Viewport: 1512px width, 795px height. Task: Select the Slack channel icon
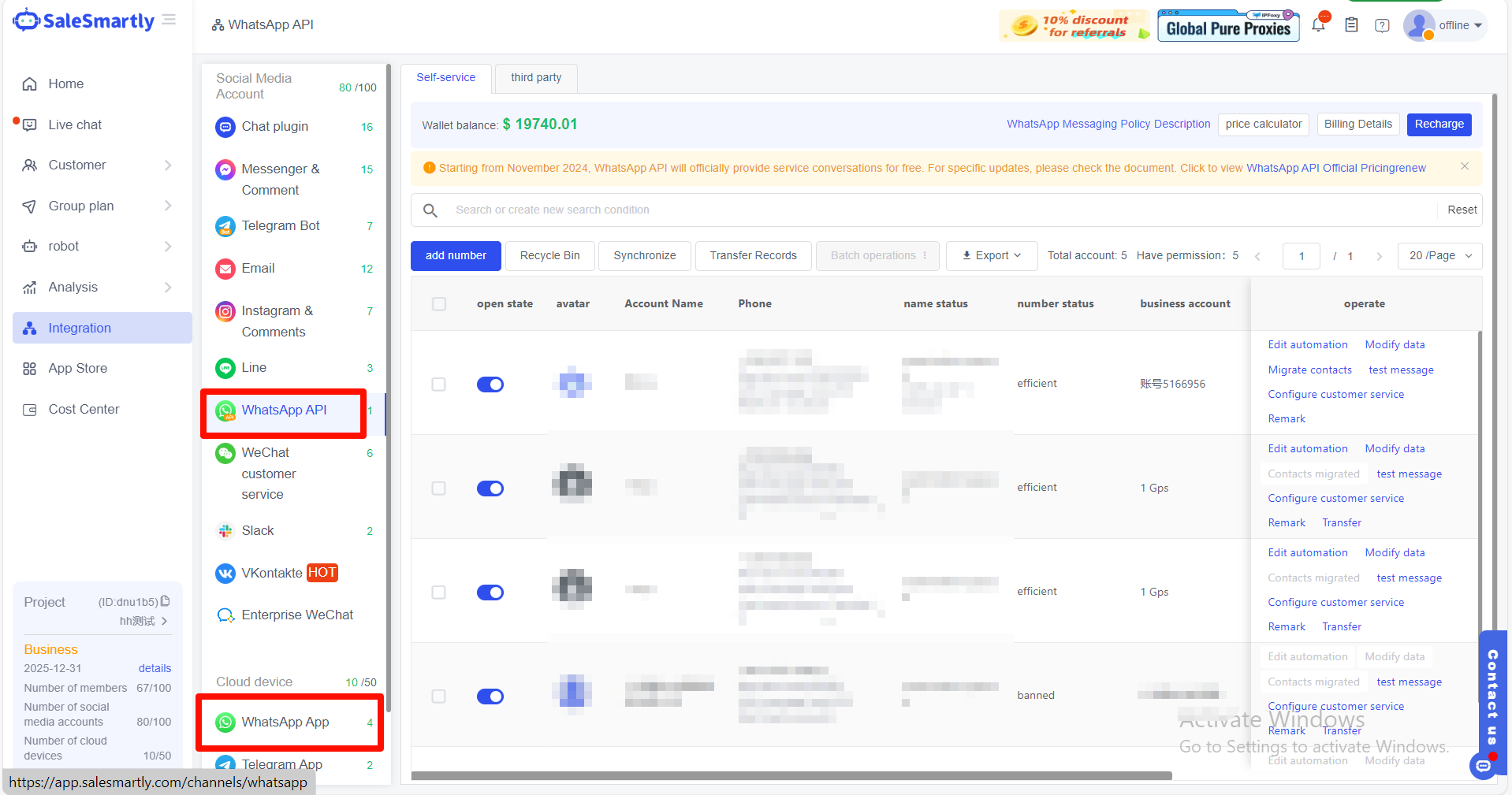tap(225, 531)
